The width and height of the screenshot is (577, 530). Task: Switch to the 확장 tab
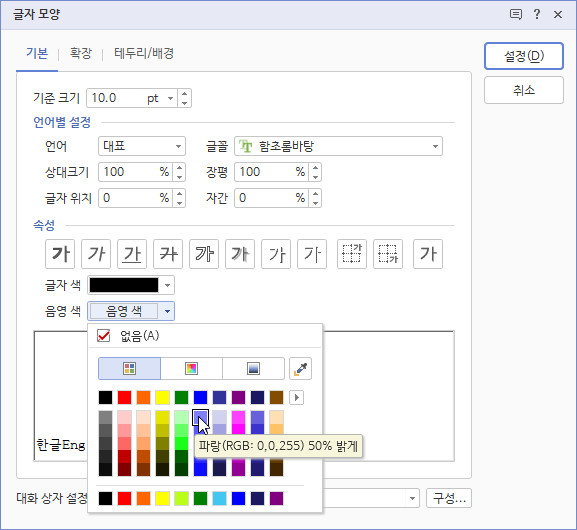coord(81,53)
